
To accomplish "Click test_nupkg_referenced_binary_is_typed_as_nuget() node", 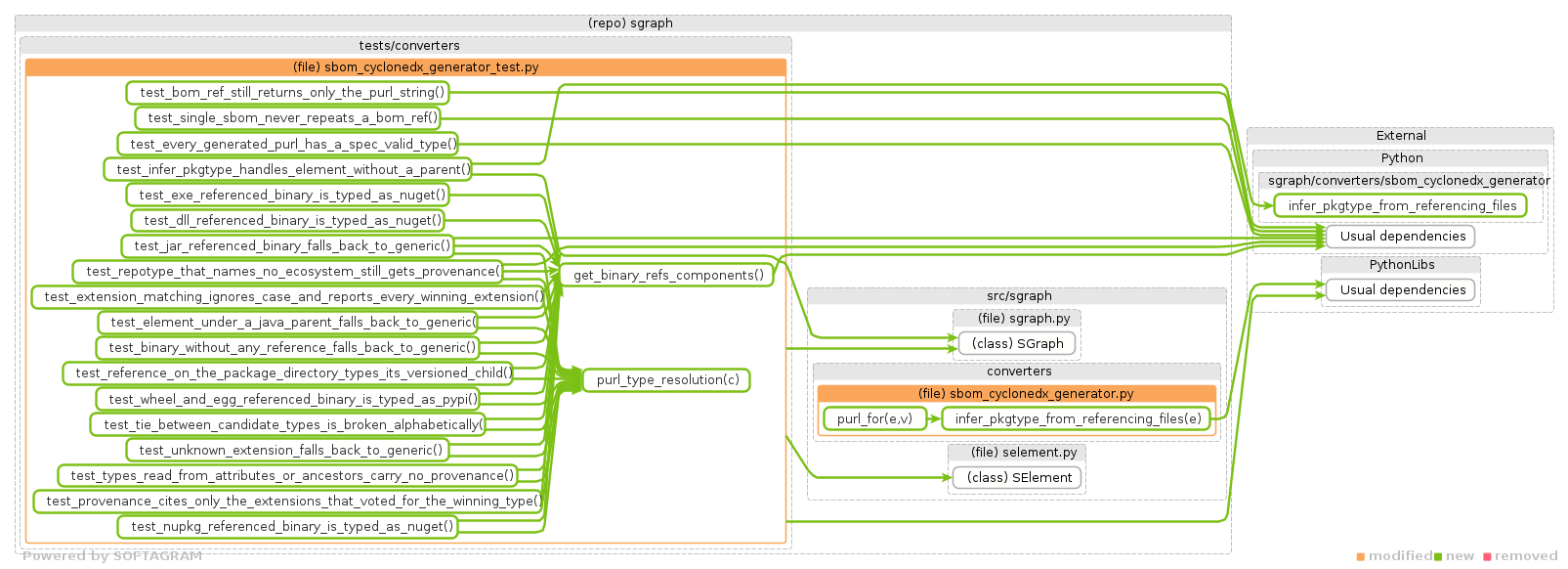I will [x=288, y=526].
